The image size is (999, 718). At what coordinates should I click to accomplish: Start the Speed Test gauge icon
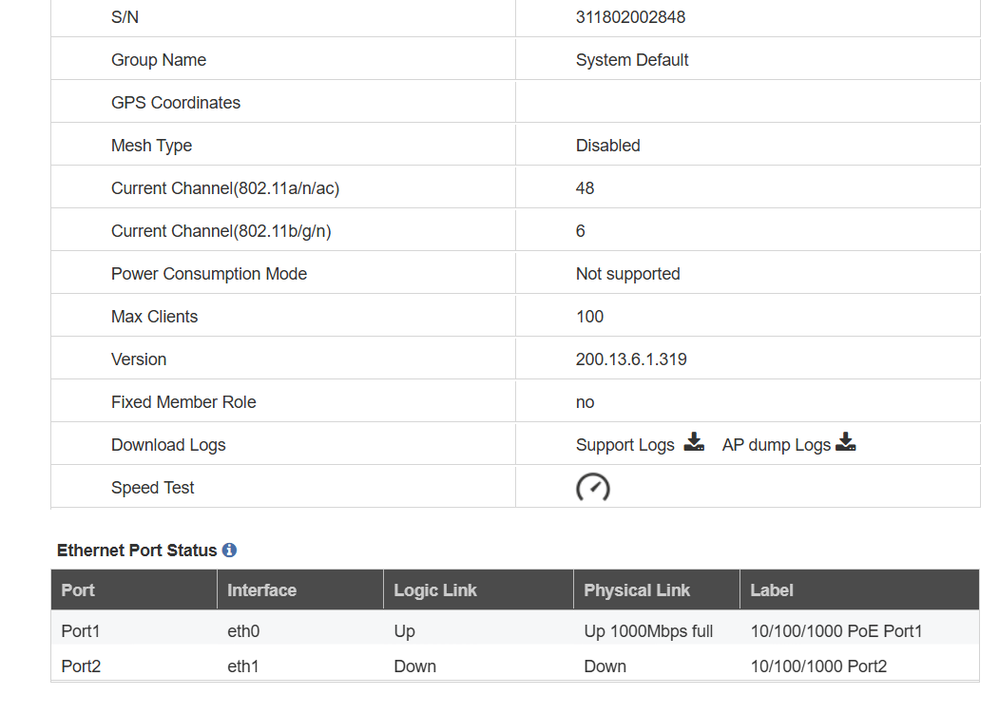click(x=593, y=487)
